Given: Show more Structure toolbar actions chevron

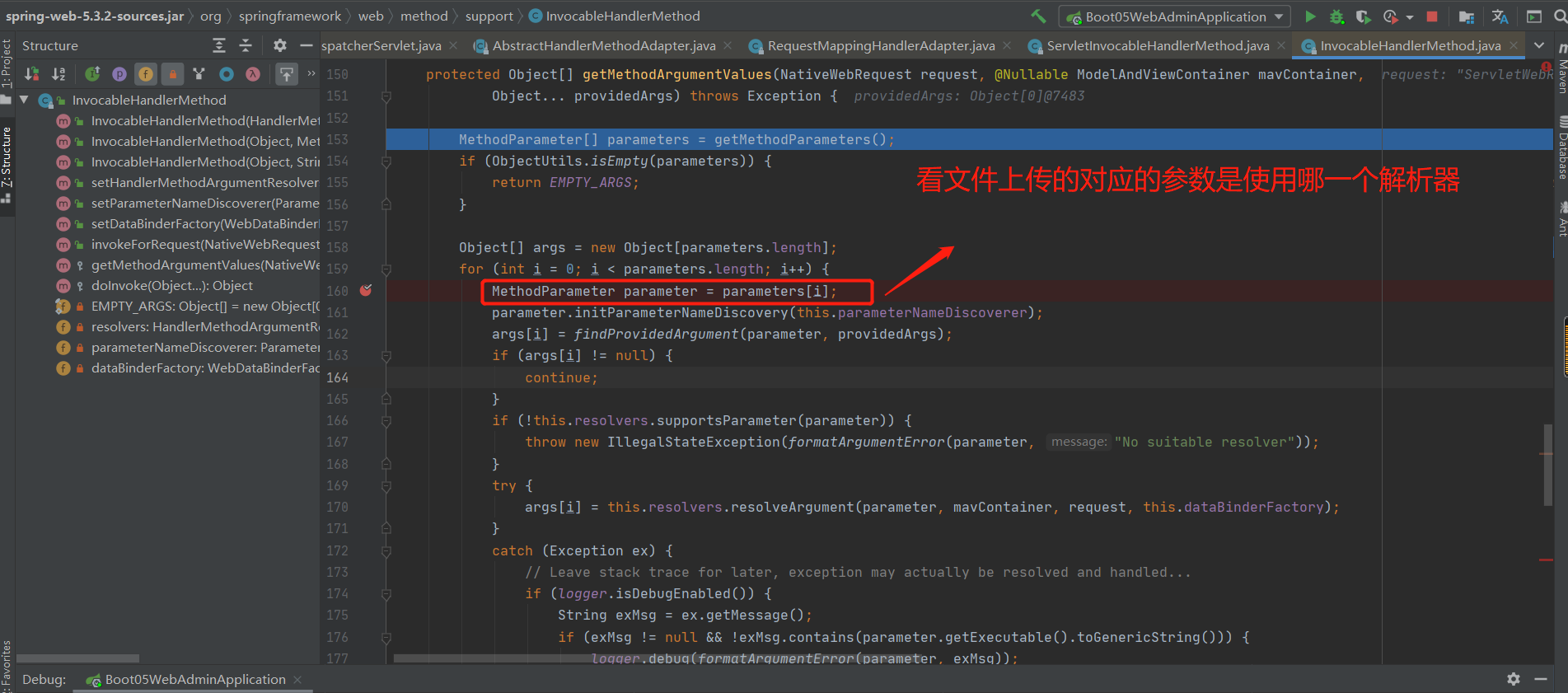Looking at the screenshot, I should click(x=311, y=74).
